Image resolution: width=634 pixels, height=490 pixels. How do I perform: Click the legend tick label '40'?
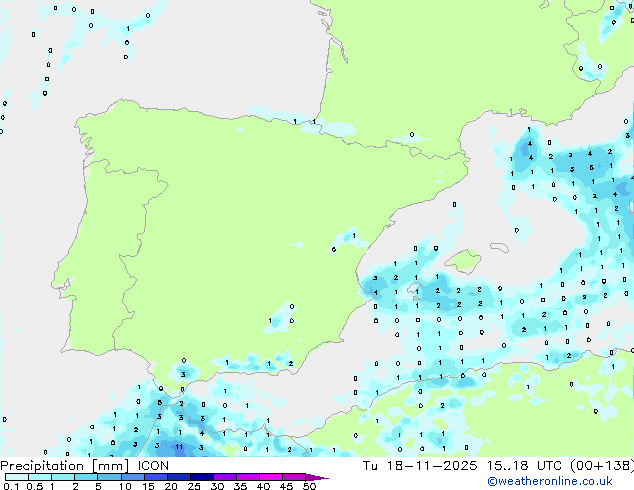click(263, 486)
